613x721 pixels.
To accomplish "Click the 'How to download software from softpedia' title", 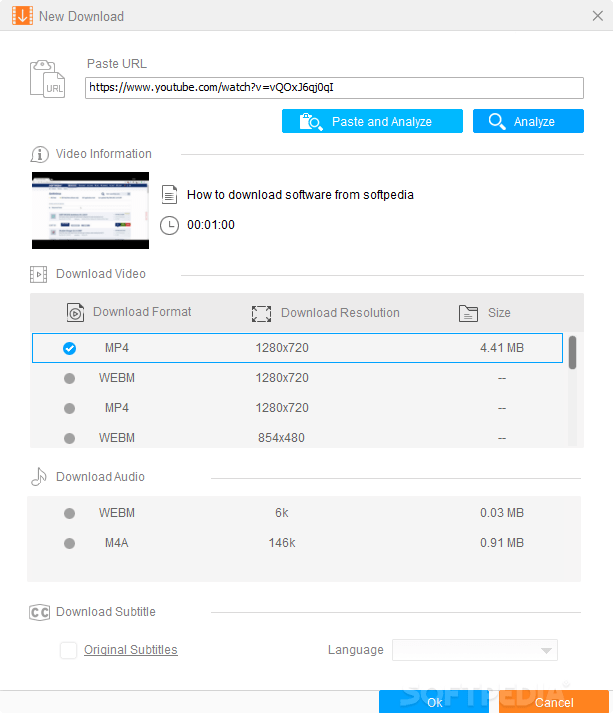I will pyautogui.click(x=300, y=195).
